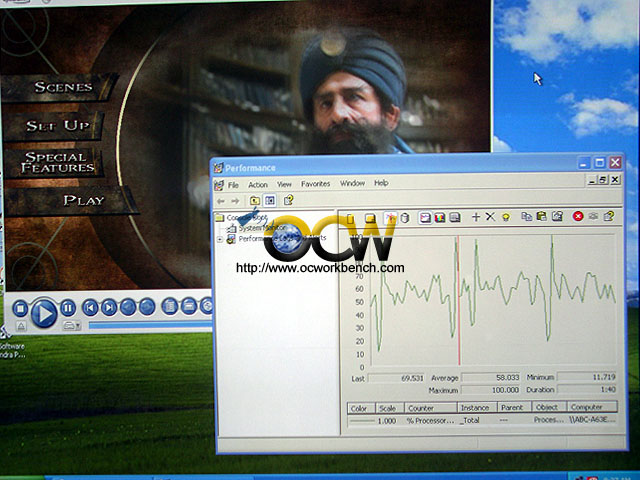Switch to the View Graph display

click(x=425, y=218)
